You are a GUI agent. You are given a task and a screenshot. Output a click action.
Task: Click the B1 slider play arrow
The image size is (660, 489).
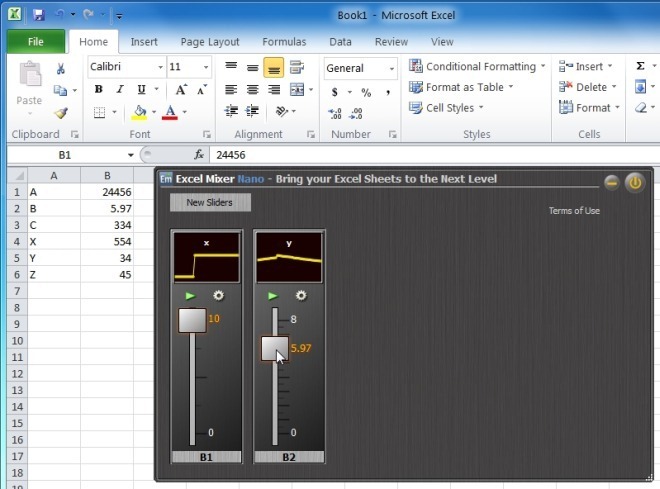[x=190, y=296]
